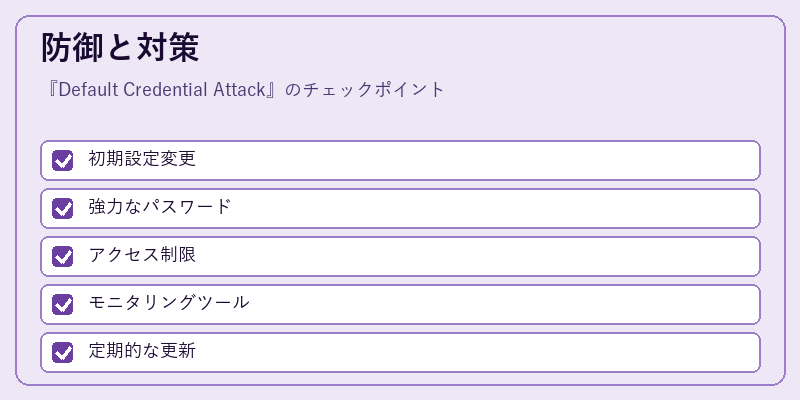Toggle the 定期的な更新 checkbox
This screenshot has width=800, height=400.
pyautogui.click(x=62, y=352)
